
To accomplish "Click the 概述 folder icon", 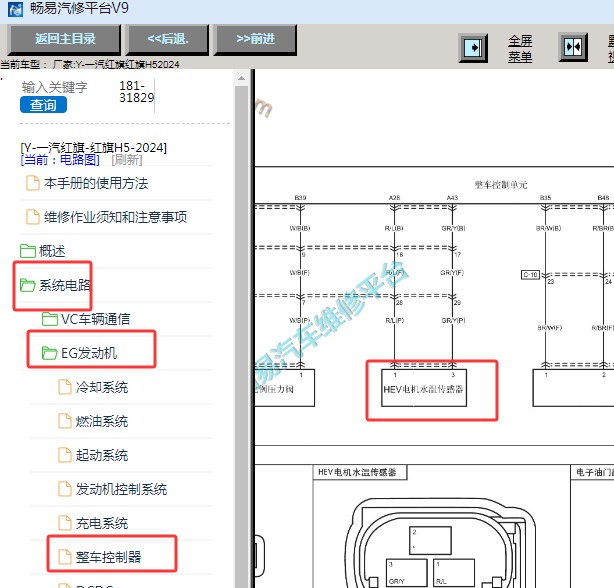I will 28,251.
